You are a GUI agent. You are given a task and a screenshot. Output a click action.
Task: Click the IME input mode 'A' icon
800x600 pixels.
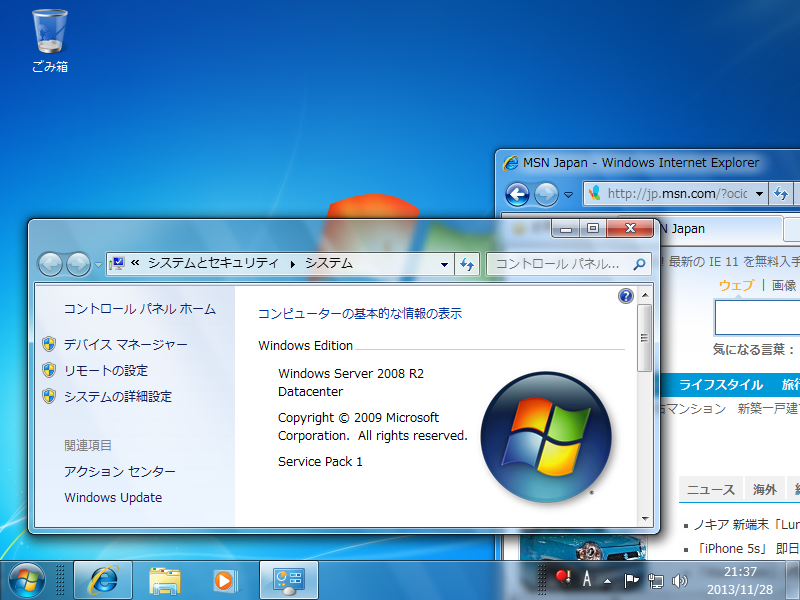pos(587,580)
